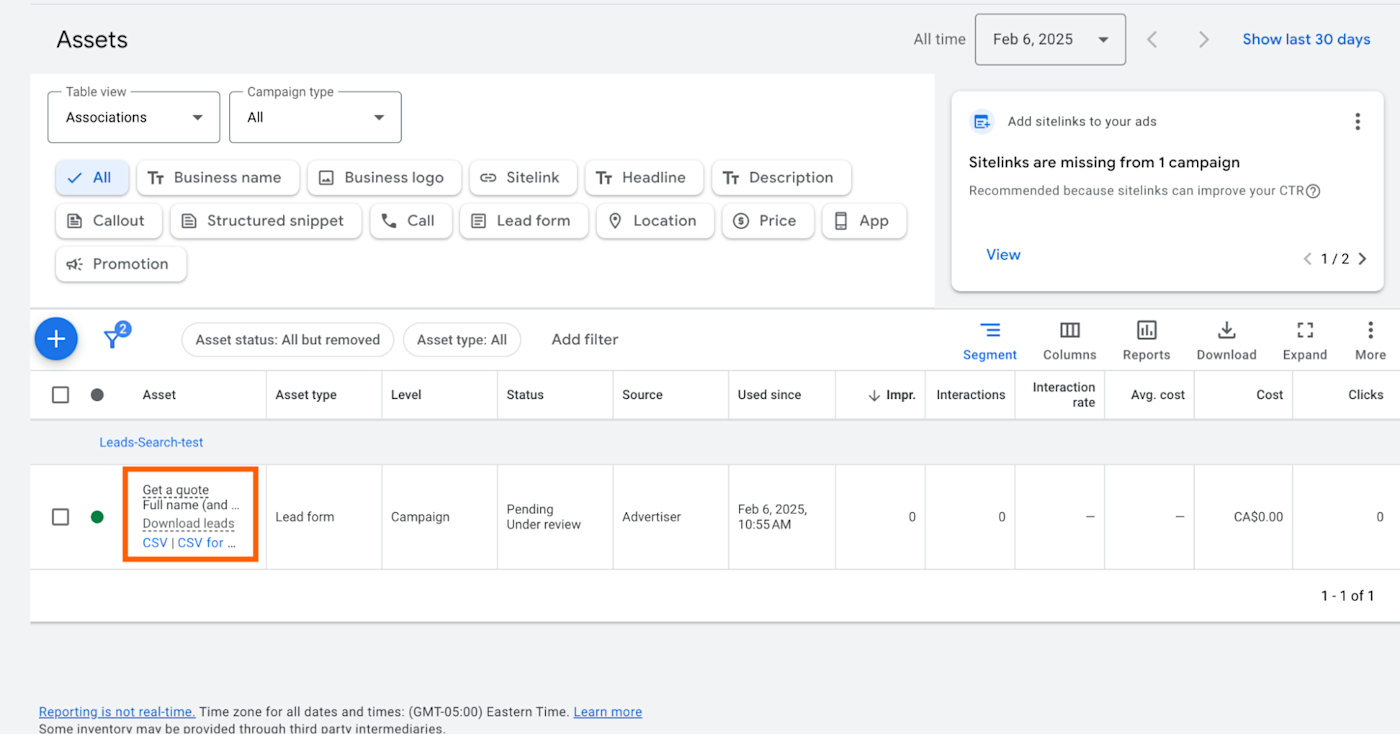Open the Table view dropdown
This screenshot has width=1400, height=734.
pos(134,118)
